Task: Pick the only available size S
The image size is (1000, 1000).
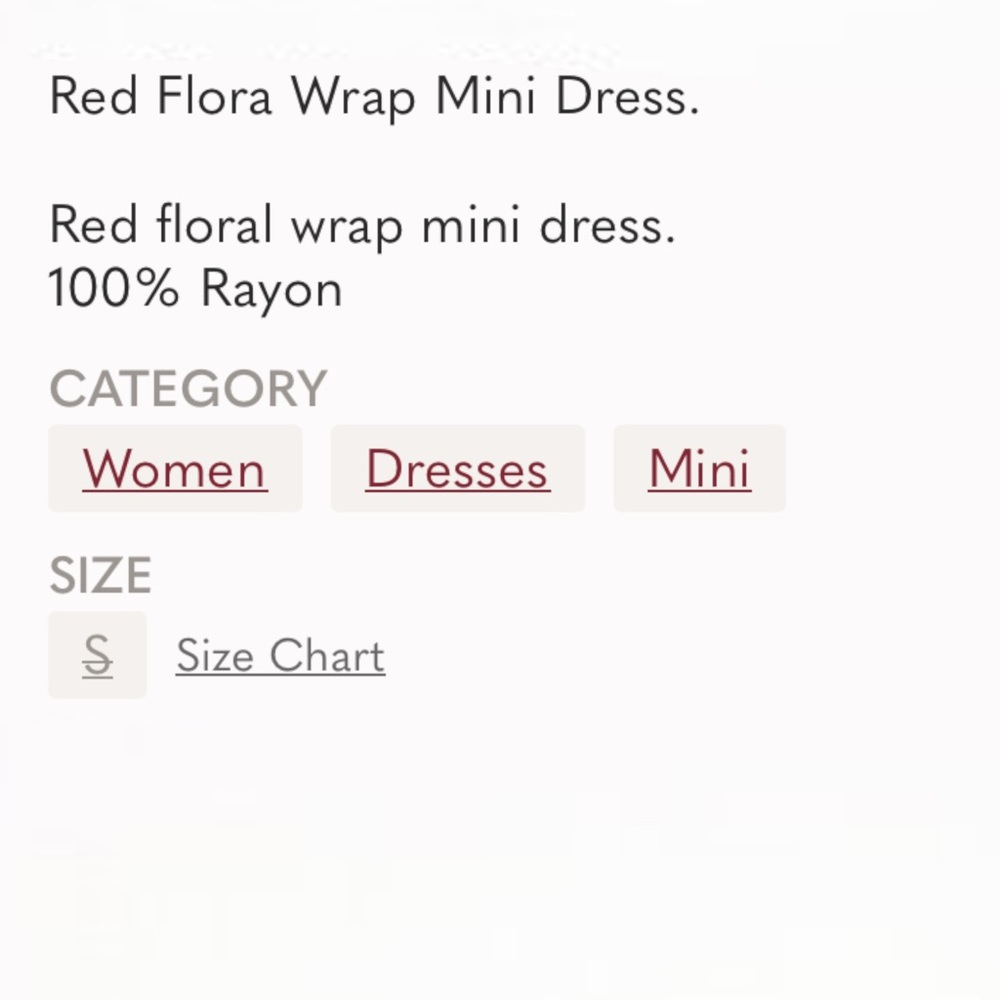Action: coord(97,655)
